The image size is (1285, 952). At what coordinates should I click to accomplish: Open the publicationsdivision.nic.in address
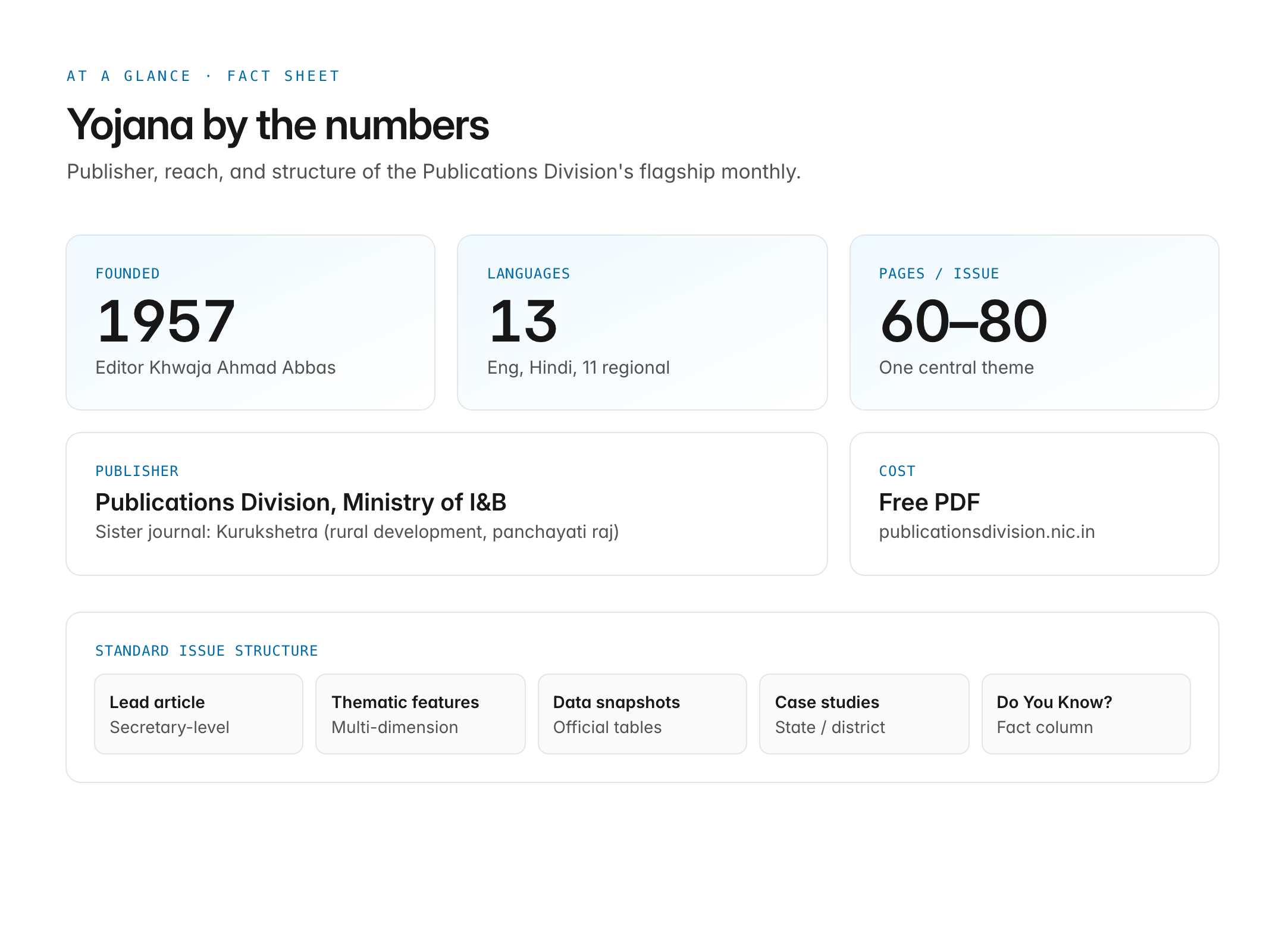click(987, 532)
